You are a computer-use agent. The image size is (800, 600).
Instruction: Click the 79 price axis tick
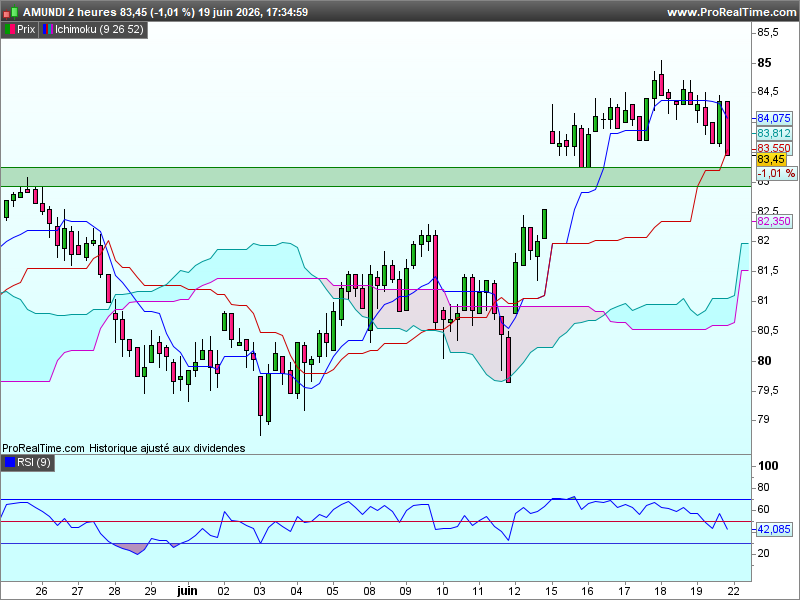763,419
